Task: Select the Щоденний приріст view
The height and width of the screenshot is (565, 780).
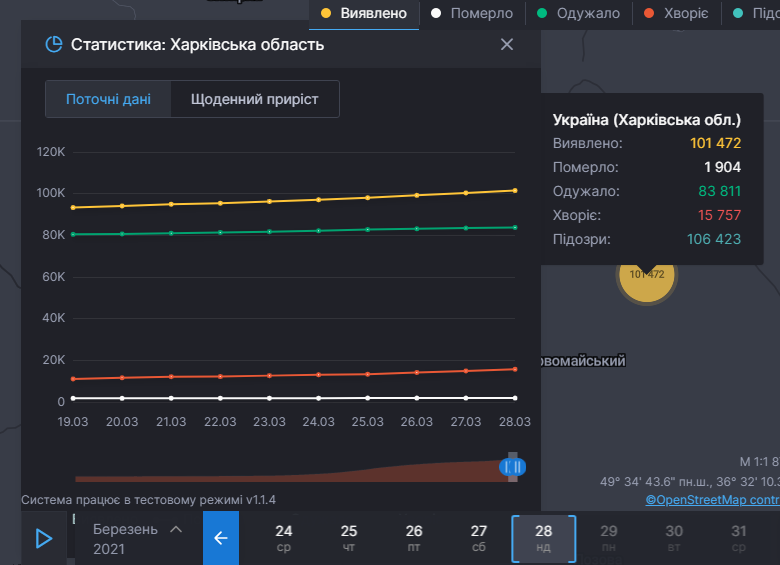Action: click(x=255, y=99)
